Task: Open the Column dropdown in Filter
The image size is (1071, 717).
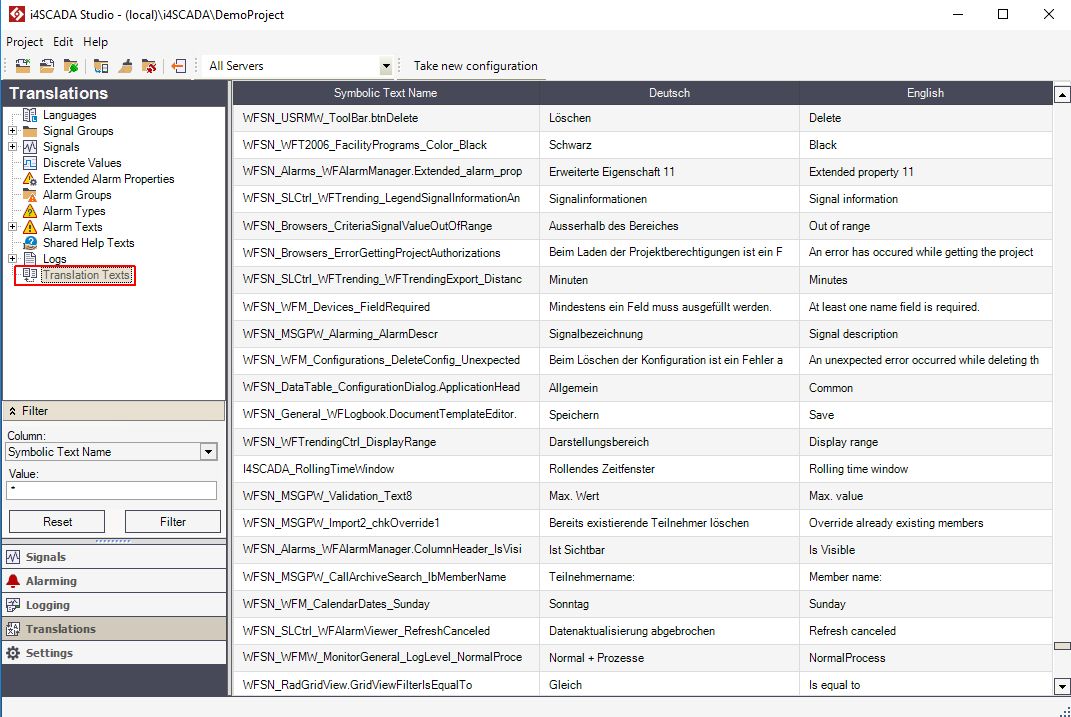Action: click(208, 452)
